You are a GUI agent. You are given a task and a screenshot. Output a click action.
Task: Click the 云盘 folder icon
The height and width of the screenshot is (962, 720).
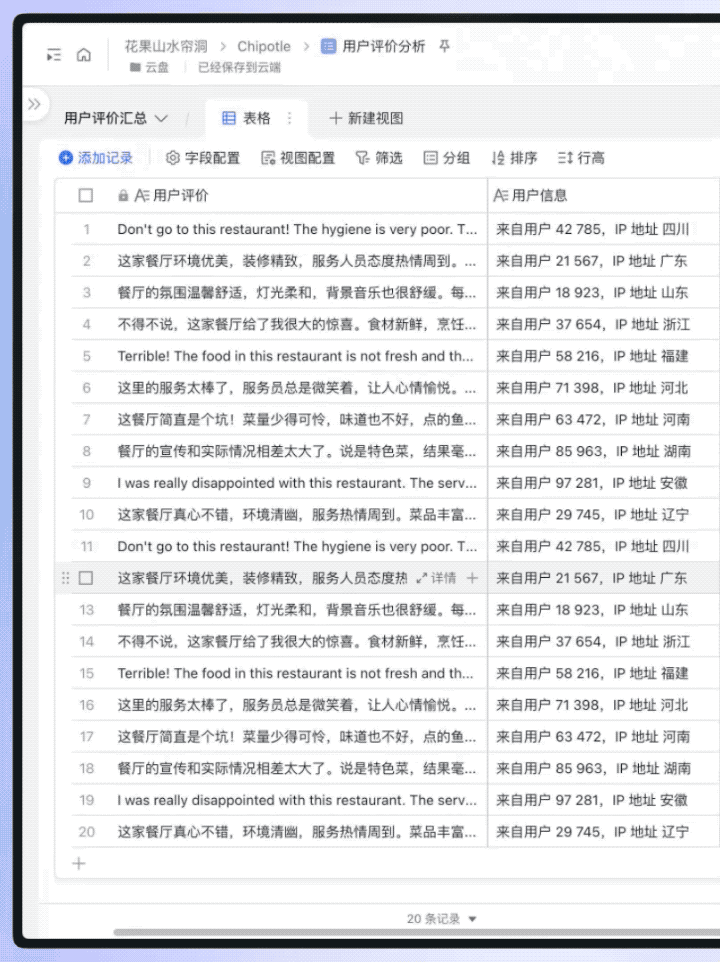[x=136, y=67]
